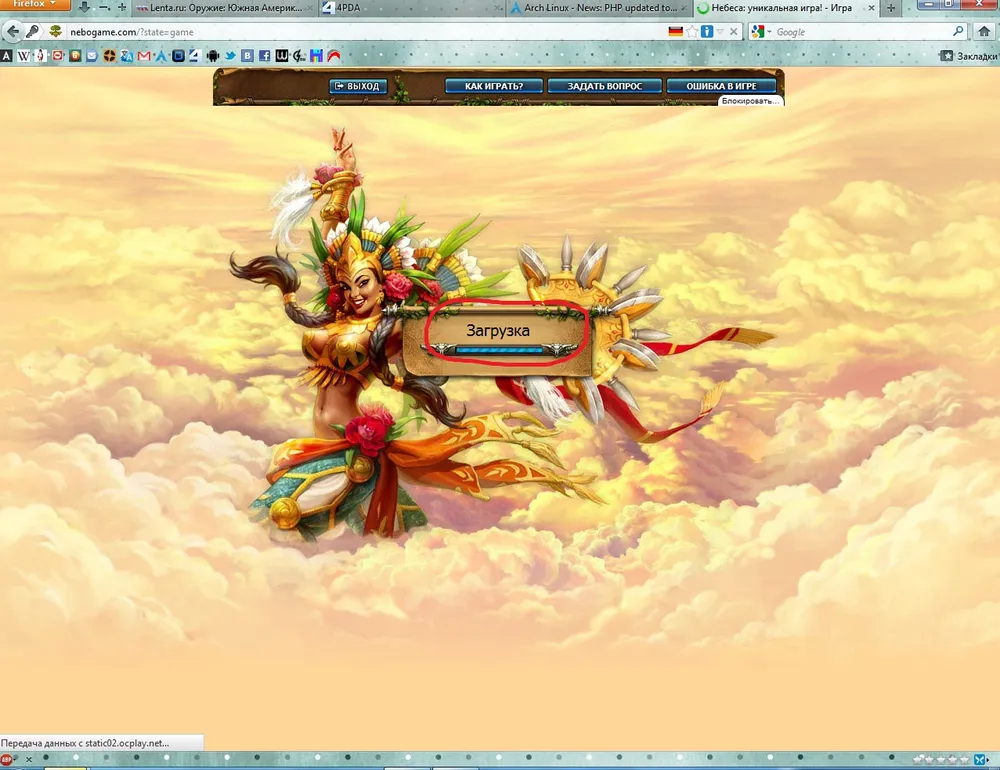Image resolution: width=1000 pixels, height=770 pixels.
Task: Stop page loading with the X button
Action: 734,31
